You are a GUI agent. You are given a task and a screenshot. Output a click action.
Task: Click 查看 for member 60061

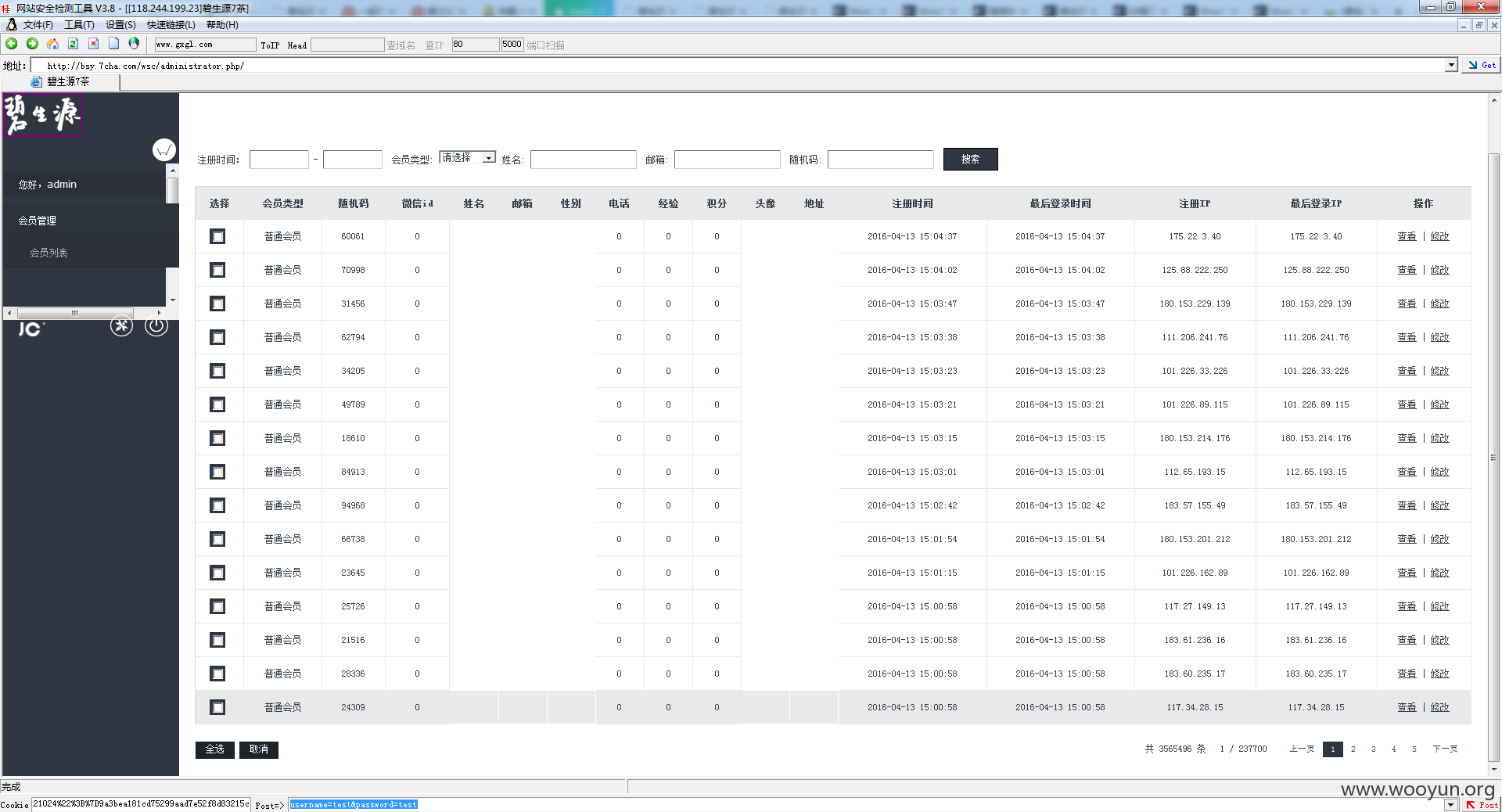click(x=1407, y=236)
